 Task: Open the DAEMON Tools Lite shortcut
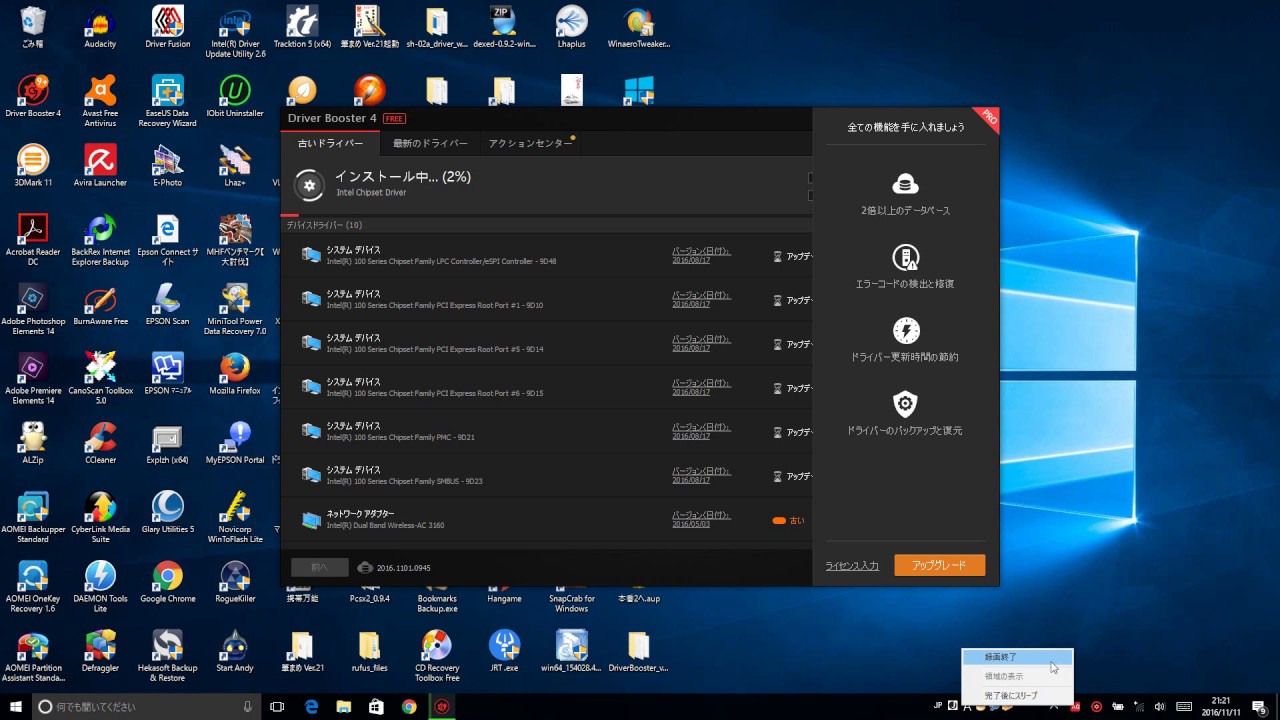100,587
